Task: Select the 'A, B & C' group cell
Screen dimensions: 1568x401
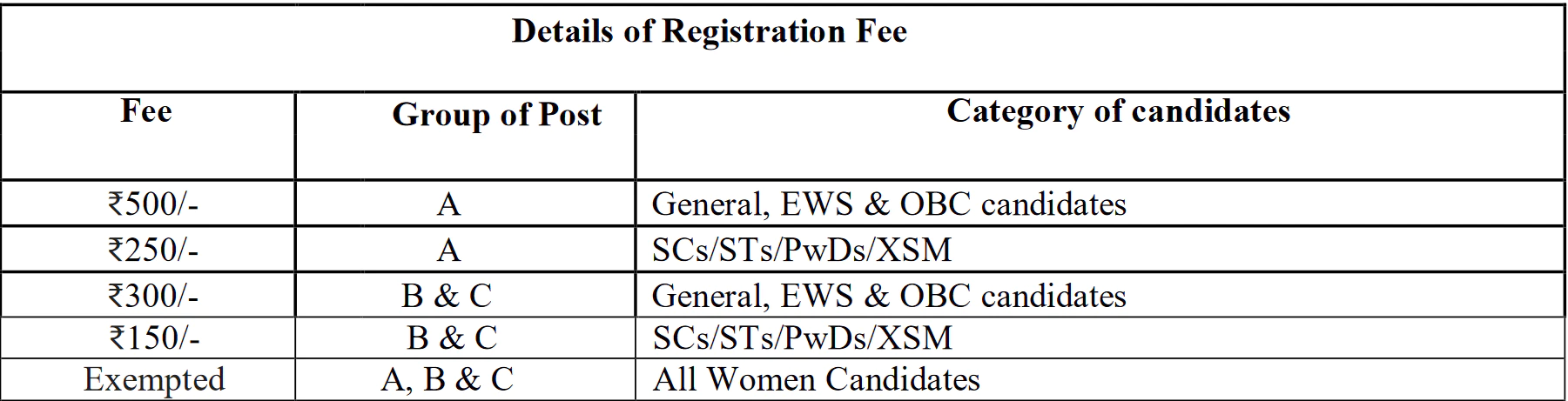Action: (x=448, y=380)
